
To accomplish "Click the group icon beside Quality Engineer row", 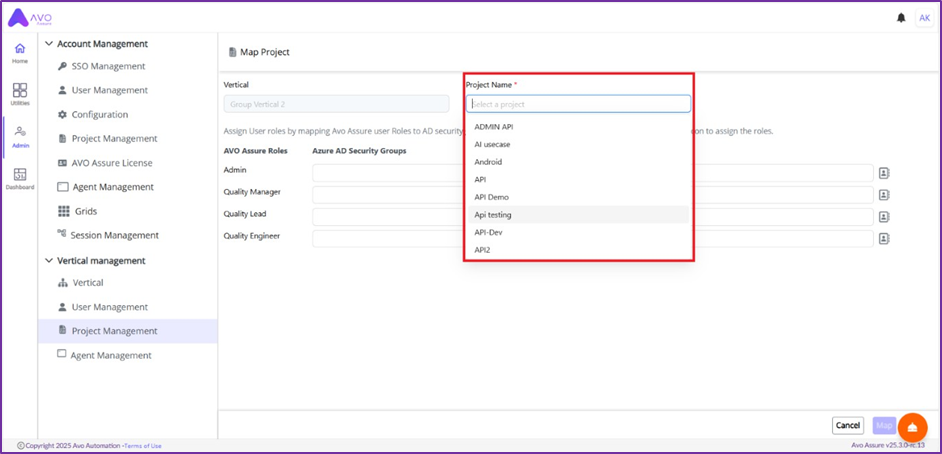I will (883, 238).
